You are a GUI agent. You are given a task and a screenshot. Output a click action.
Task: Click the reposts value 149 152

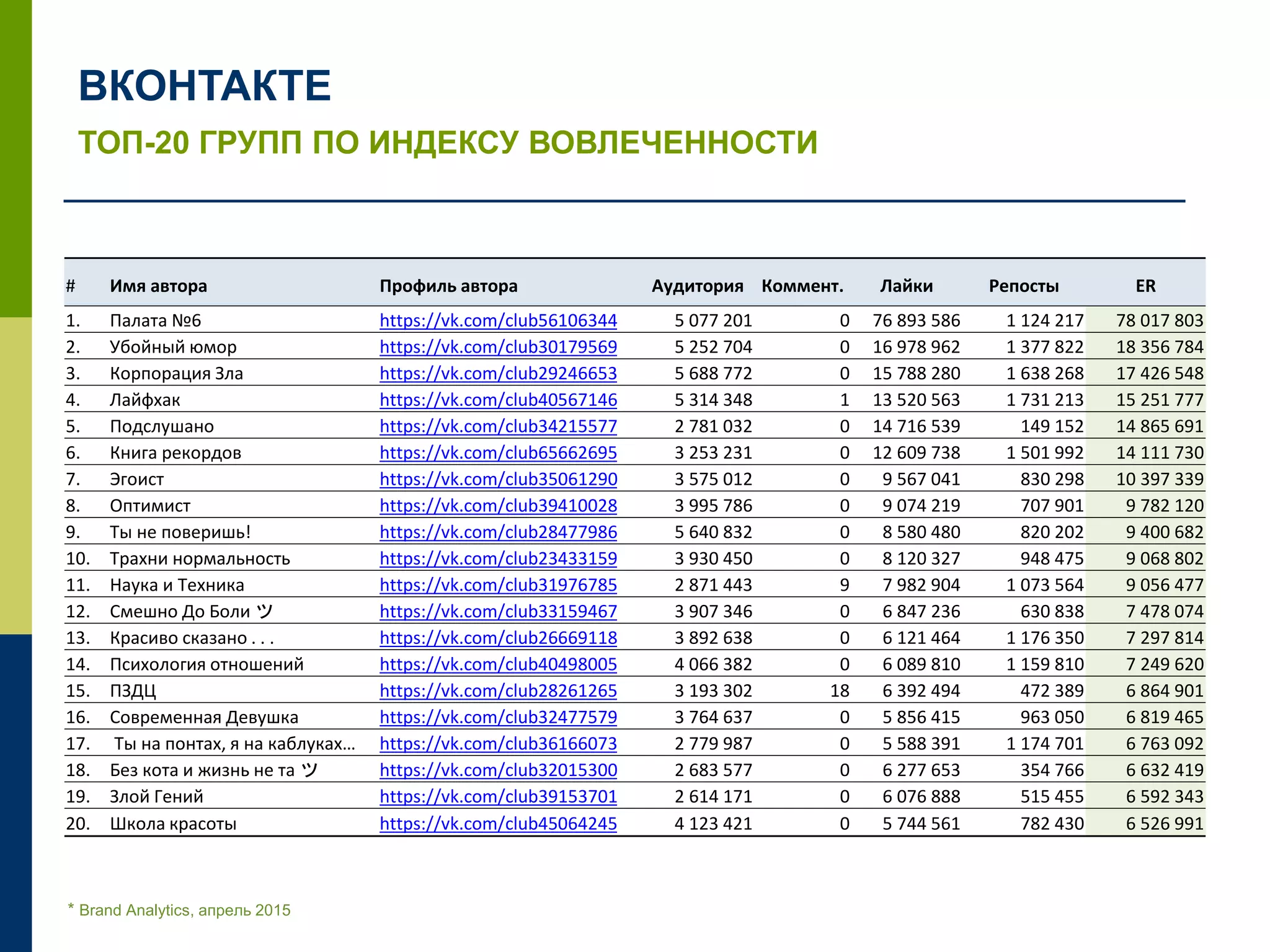point(1052,426)
